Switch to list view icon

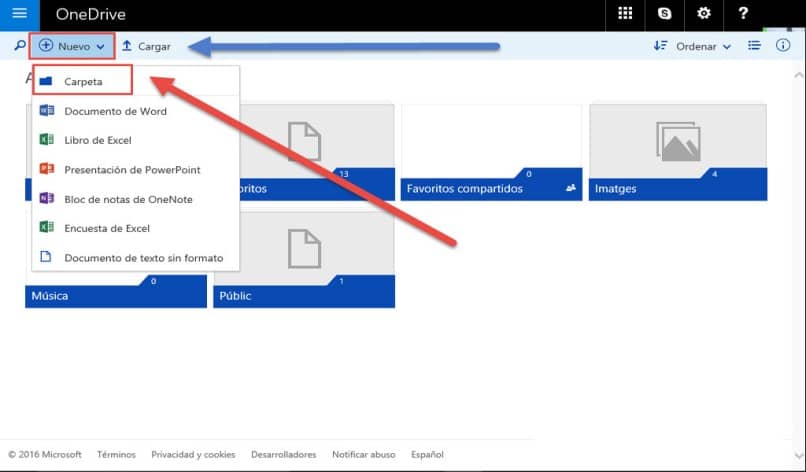coord(754,46)
